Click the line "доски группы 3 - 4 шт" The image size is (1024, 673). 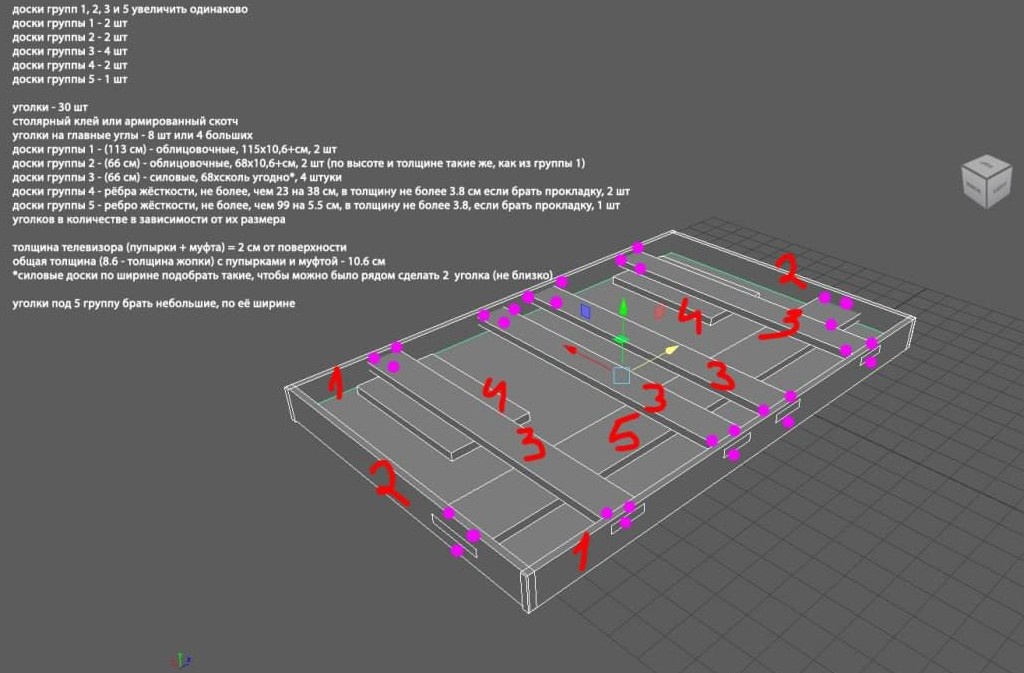69,51
